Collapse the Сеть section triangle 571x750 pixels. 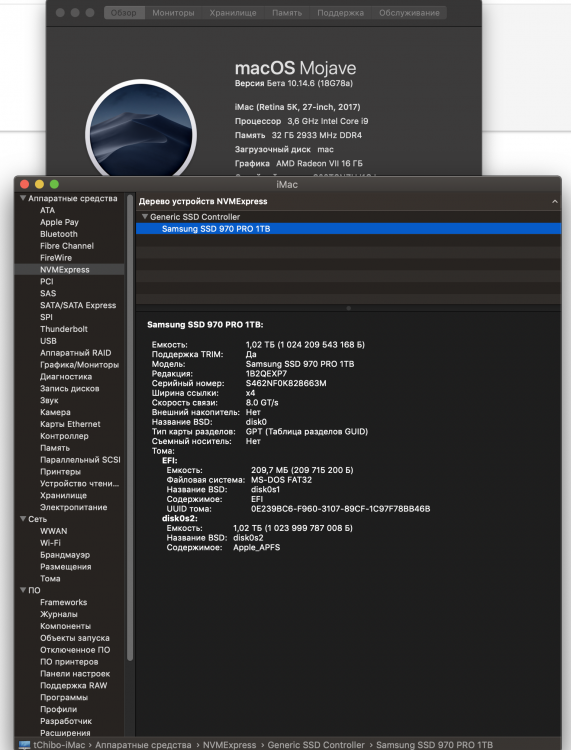[22, 518]
